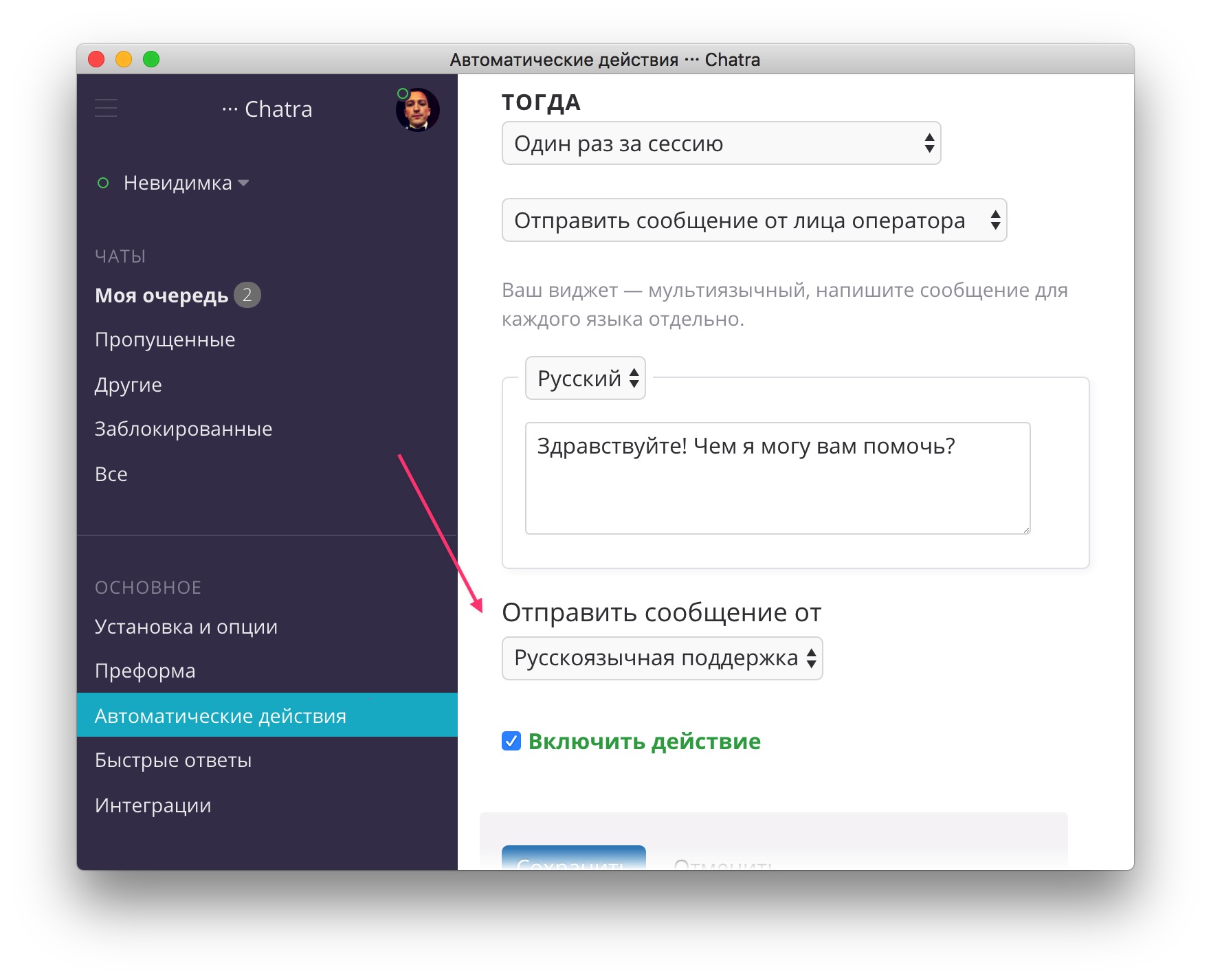Expand the Отправить сообщение от лица оператора dropdown
This screenshot has height=980, width=1211.
[x=754, y=221]
